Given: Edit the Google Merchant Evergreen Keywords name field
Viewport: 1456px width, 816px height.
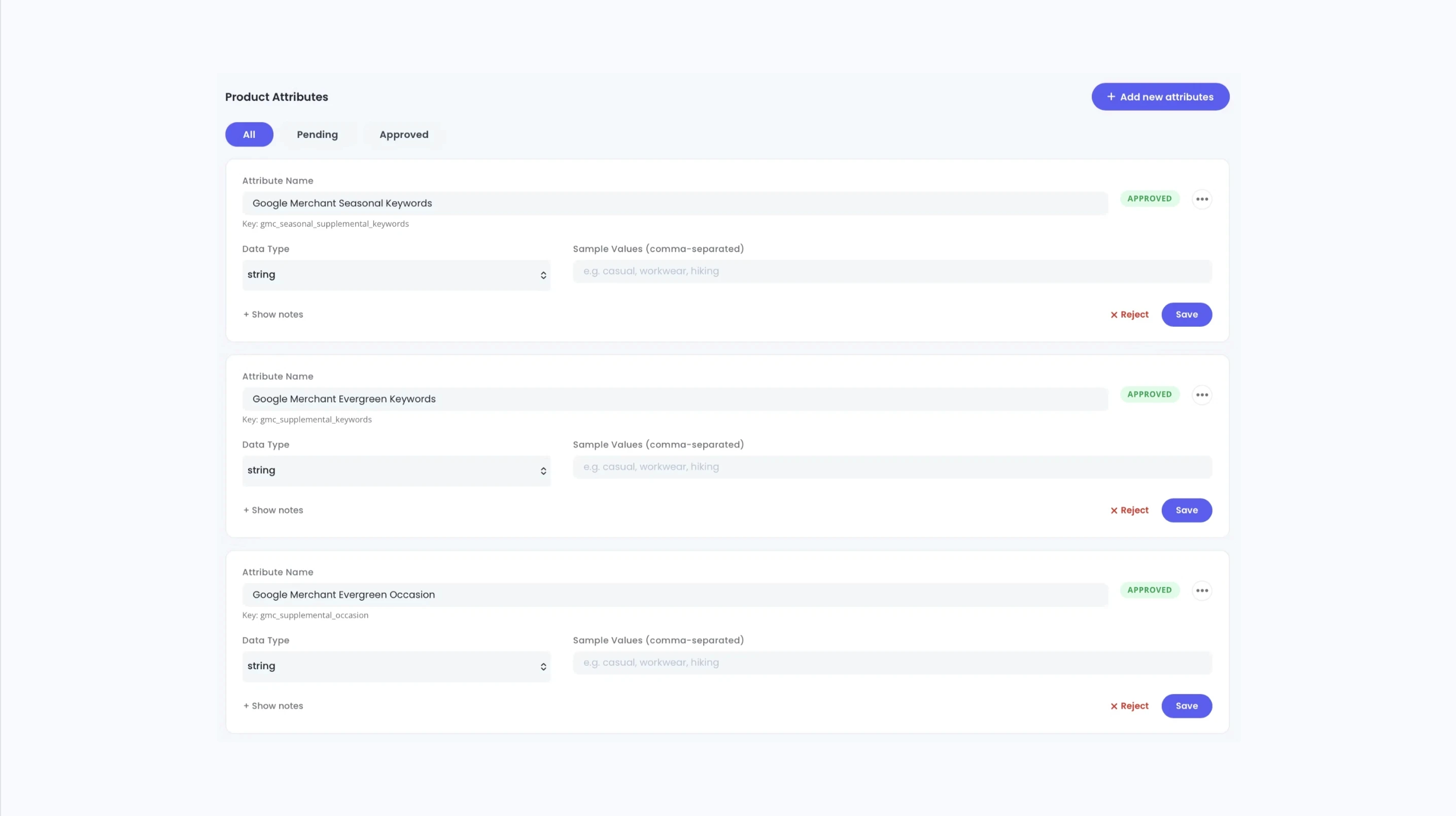Looking at the screenshot, I should (675, 399).
